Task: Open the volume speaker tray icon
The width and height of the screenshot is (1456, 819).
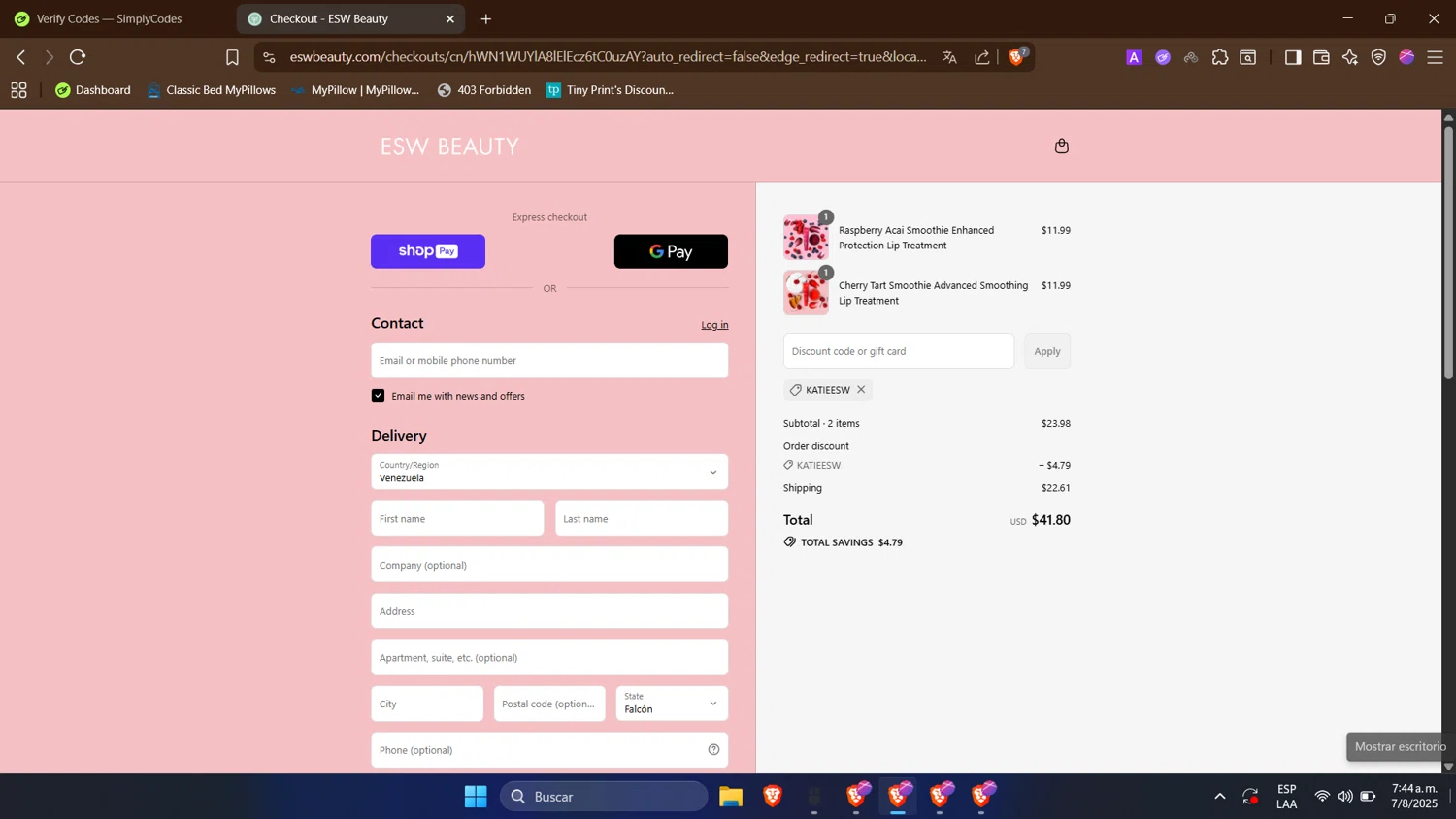Action: (1344, 797)
